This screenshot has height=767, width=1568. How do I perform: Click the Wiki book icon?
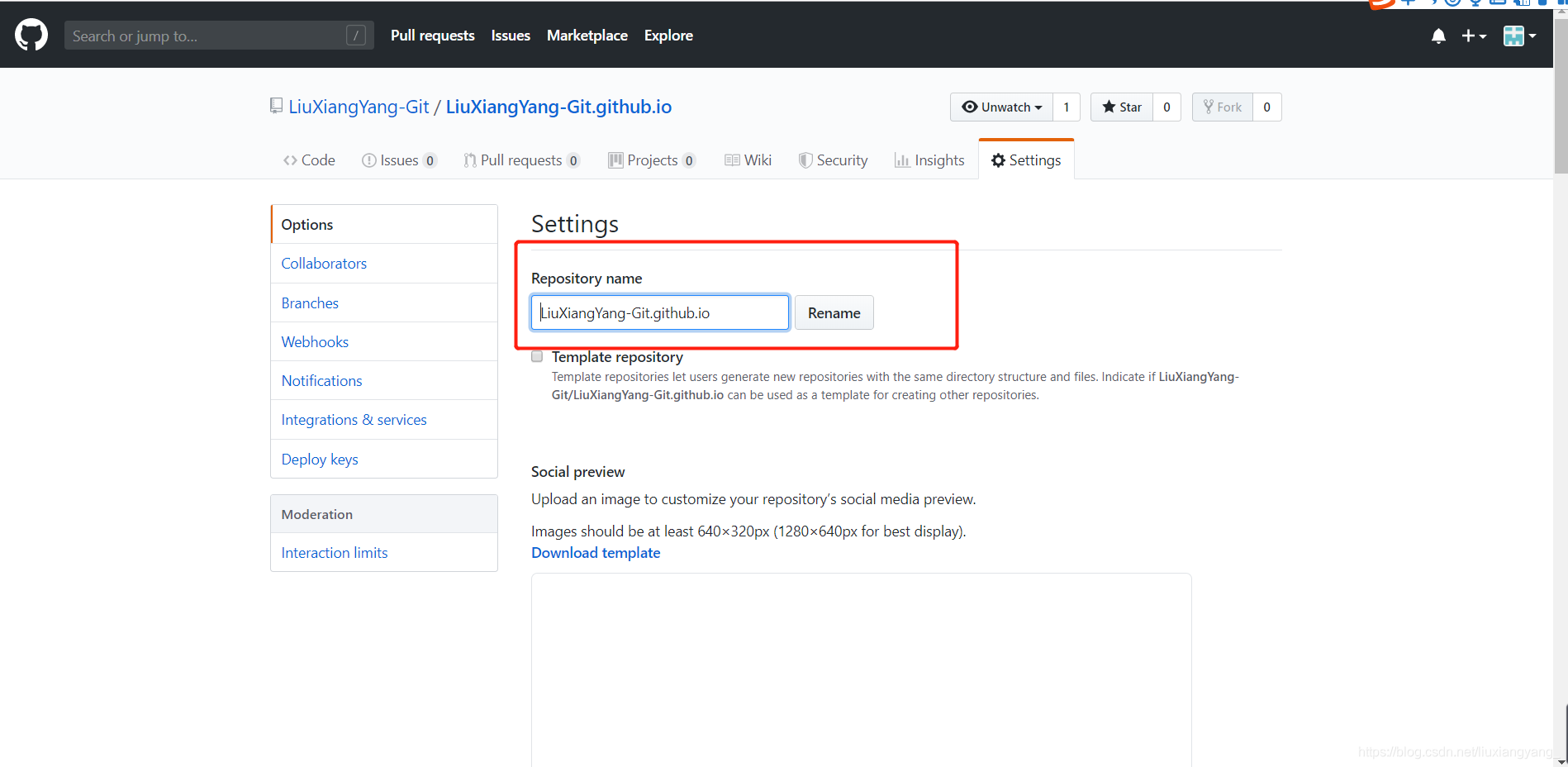click(732, 160)
